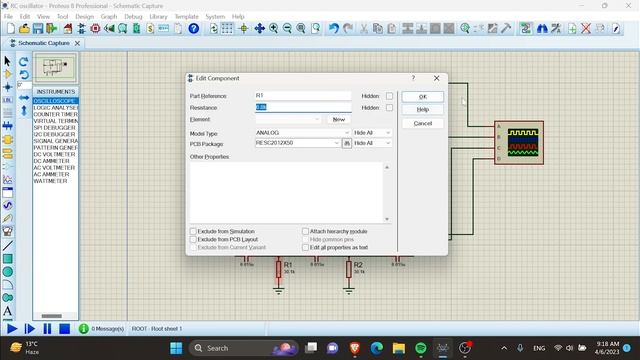Enable Exclude from Simulation checkbox
This screenshot has width=640, height=360.
coord(193,231)
